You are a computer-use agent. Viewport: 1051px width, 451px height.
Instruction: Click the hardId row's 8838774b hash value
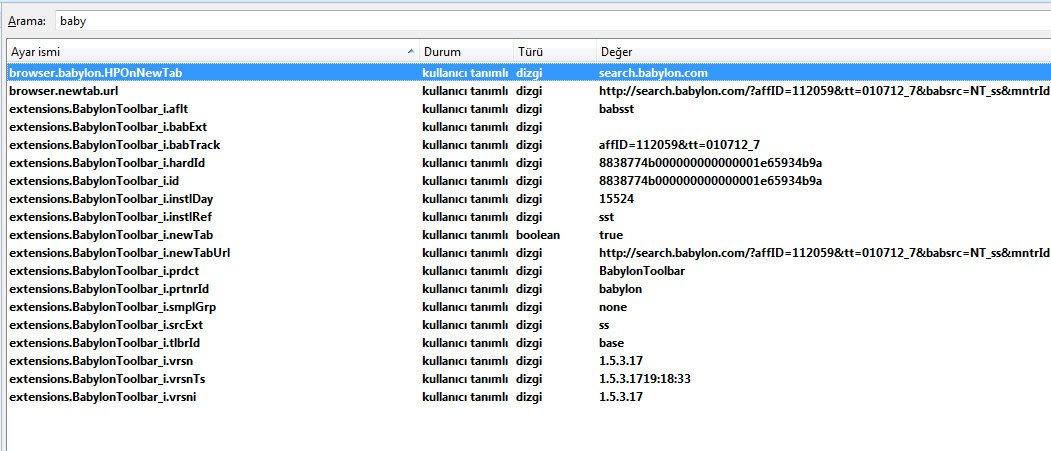710,163
